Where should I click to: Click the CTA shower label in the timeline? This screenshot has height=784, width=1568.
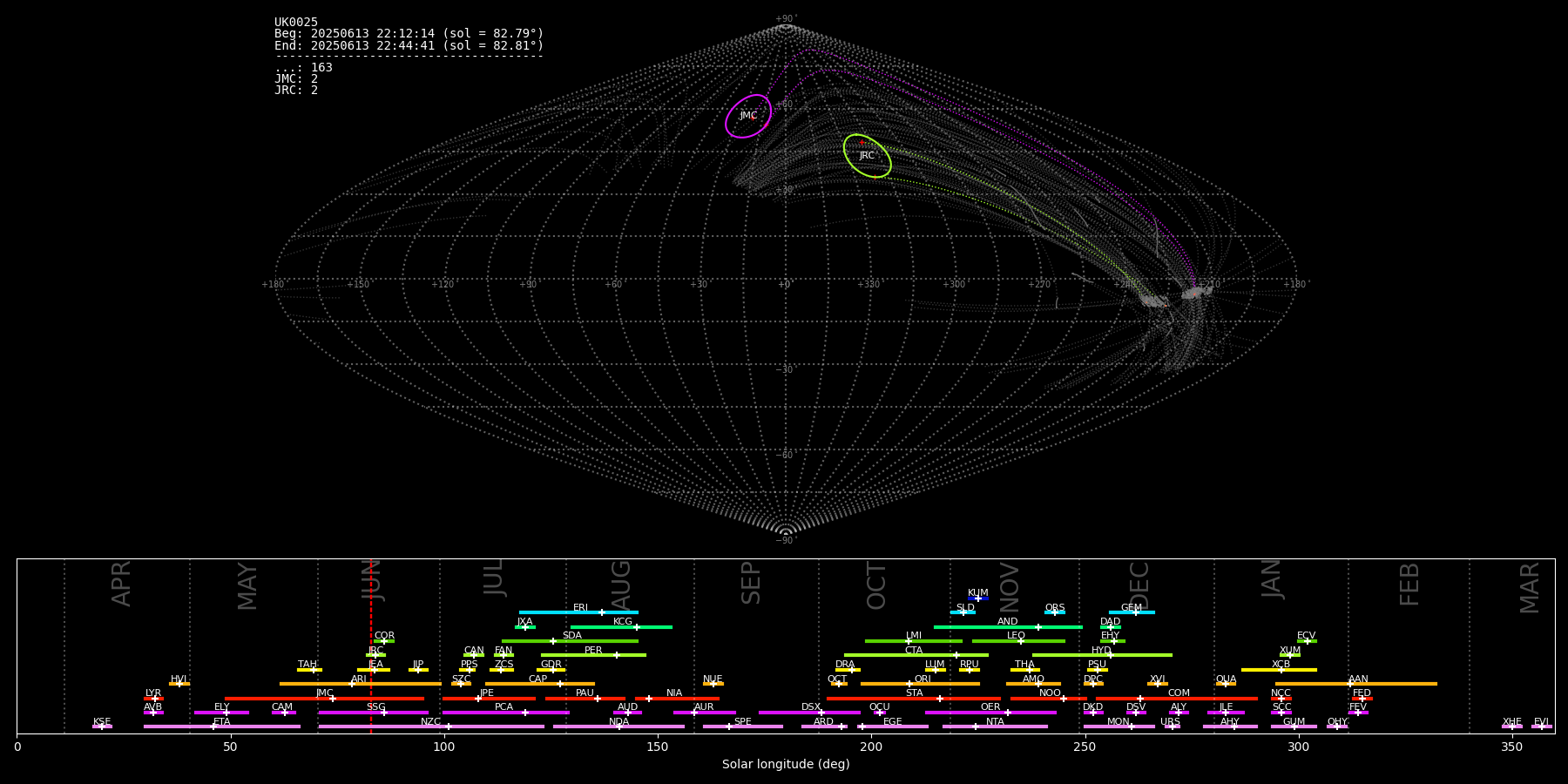914,651
